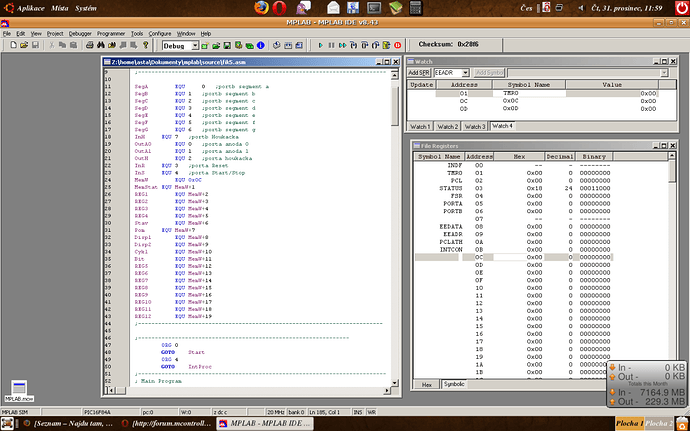Click the red power shutdown button
Image resolution: width=690 pixels, height=431 pixels.
682,8
